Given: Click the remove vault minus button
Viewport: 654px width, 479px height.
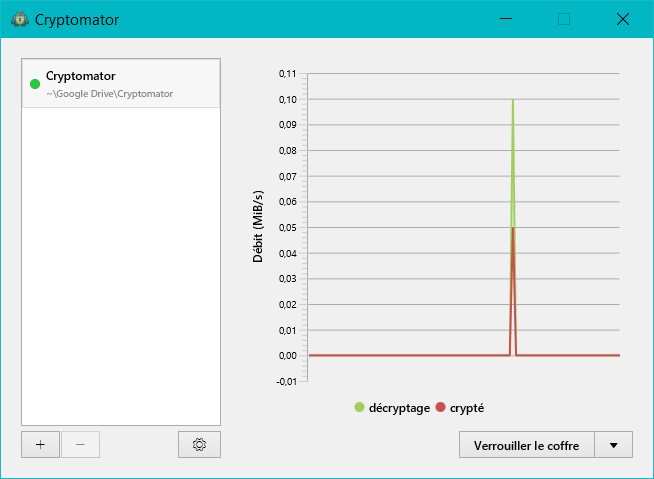Looking at the screenshot, I should [80, 444].
